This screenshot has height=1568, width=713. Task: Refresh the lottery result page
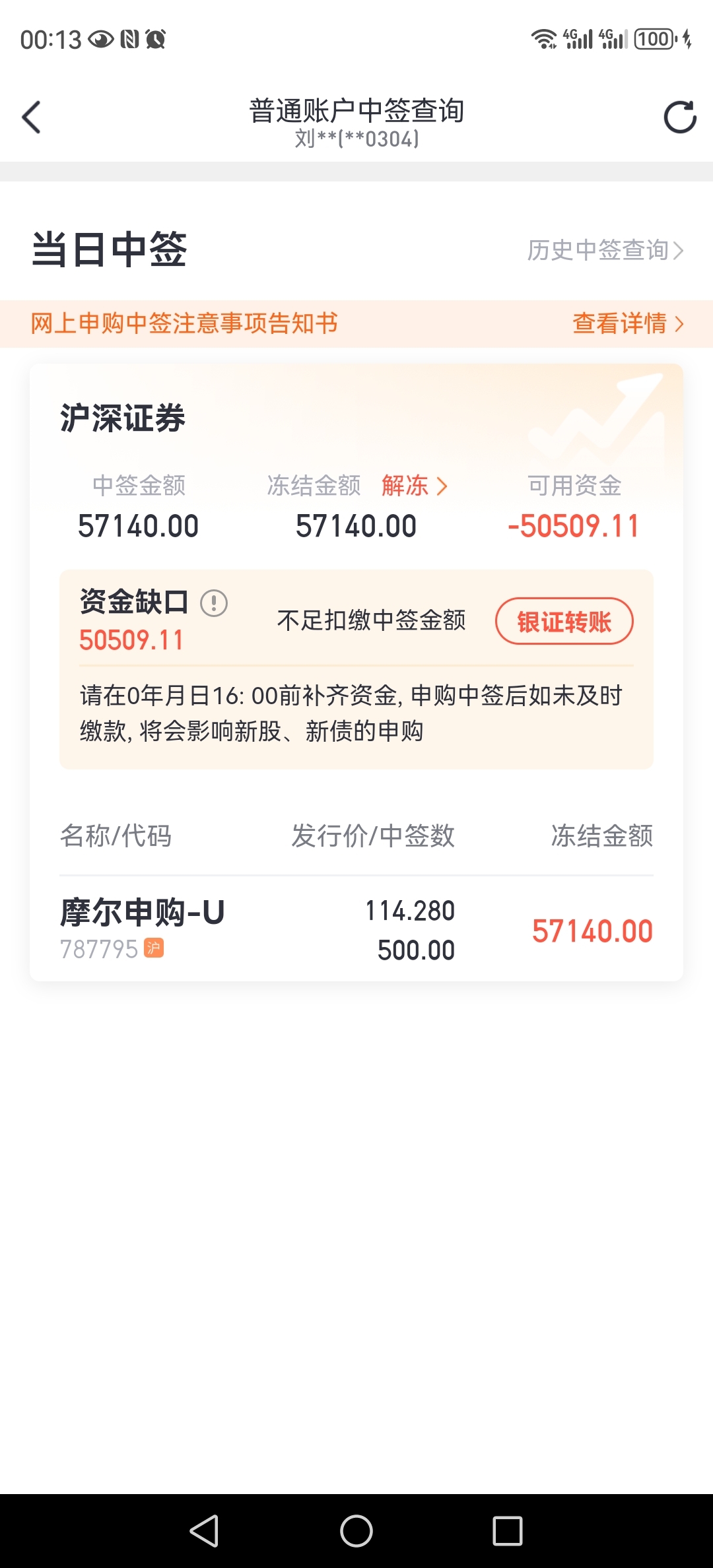[x=680, y=117]
